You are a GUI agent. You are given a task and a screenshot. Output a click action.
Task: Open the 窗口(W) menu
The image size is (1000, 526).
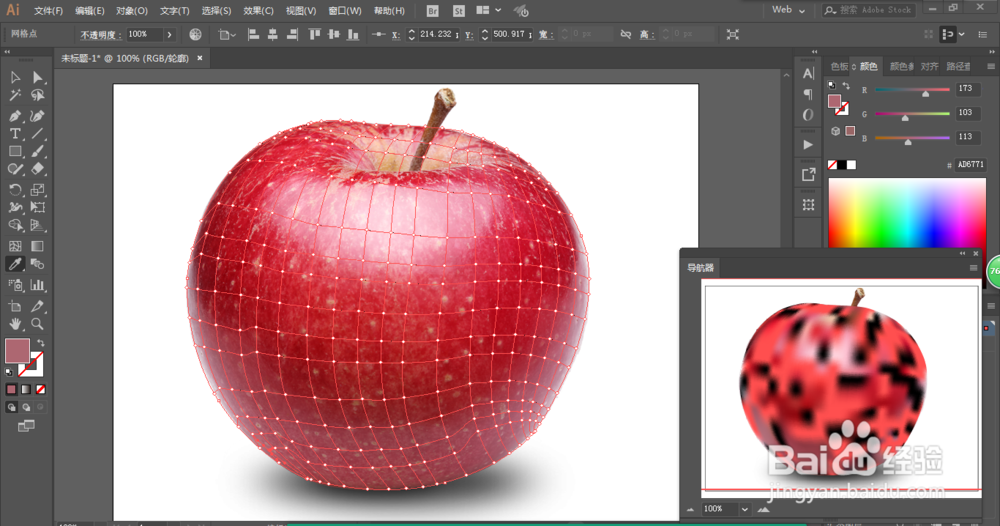pos(344,11)
